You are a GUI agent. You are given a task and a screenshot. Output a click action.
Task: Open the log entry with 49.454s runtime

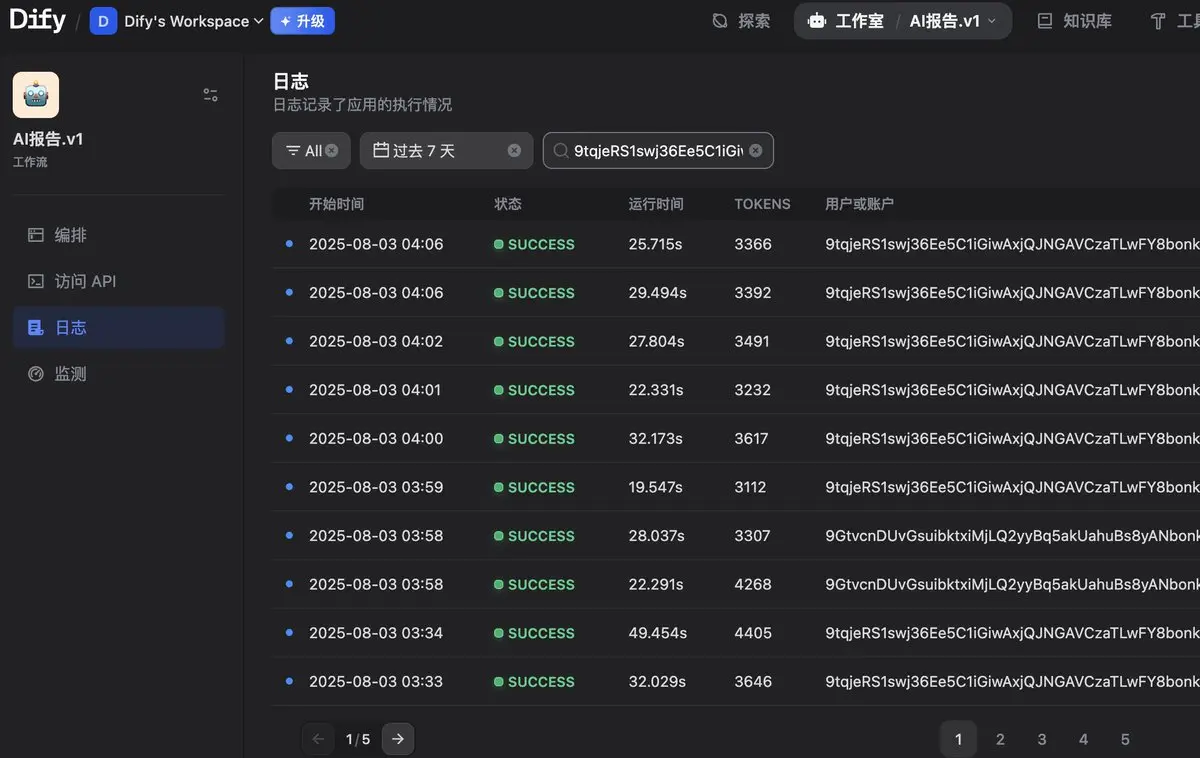click(736, 633)
